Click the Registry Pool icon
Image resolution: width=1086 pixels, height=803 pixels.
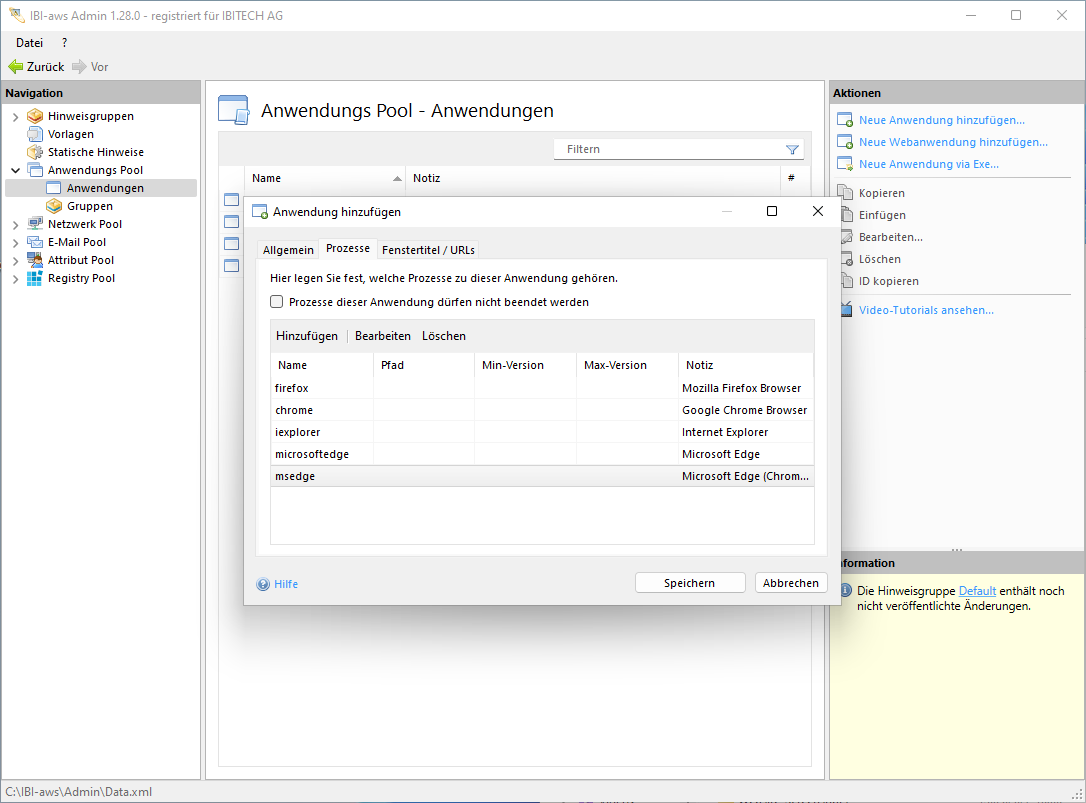click(35, 278)
